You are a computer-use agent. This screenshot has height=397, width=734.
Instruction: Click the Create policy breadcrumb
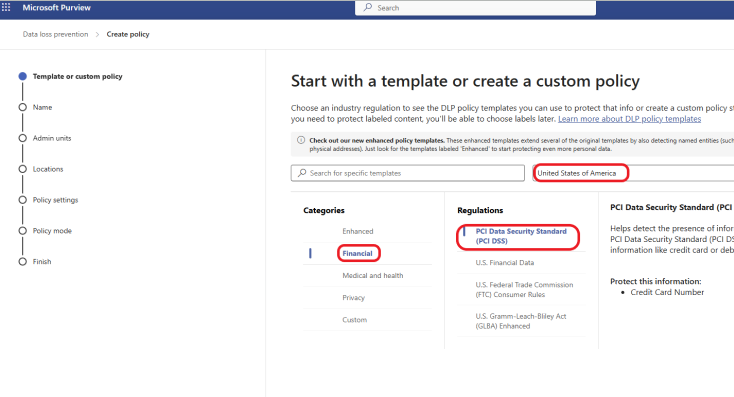click(128, 34)
